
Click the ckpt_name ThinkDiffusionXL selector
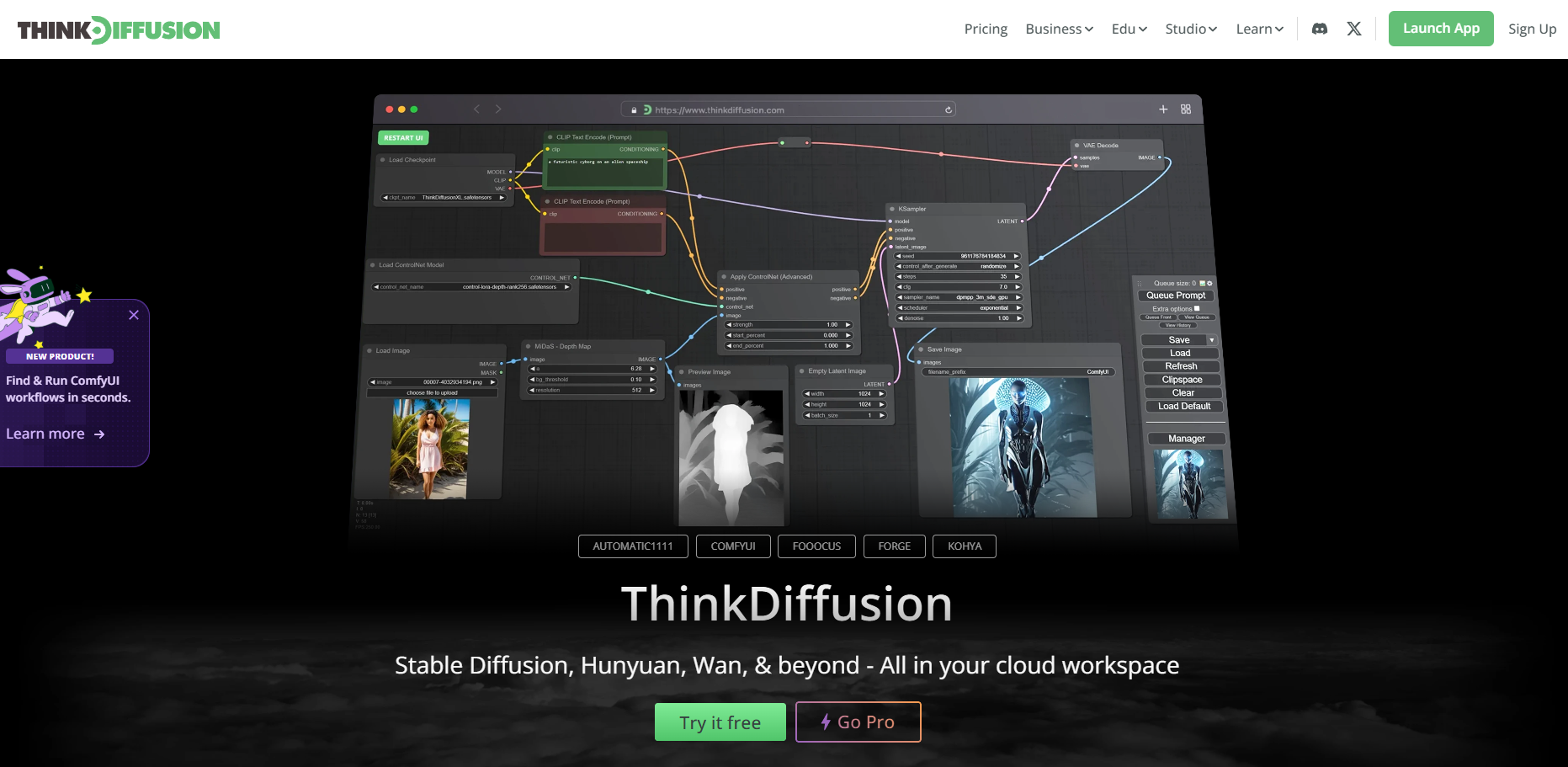pyautogui.click(x=444, y=198)
